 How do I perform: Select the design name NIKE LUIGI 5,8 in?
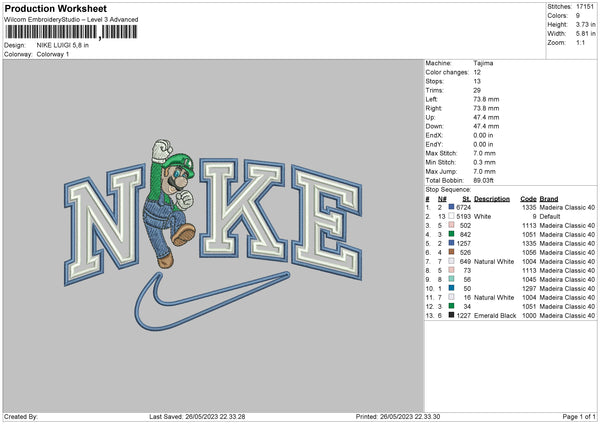pos(62,45)
